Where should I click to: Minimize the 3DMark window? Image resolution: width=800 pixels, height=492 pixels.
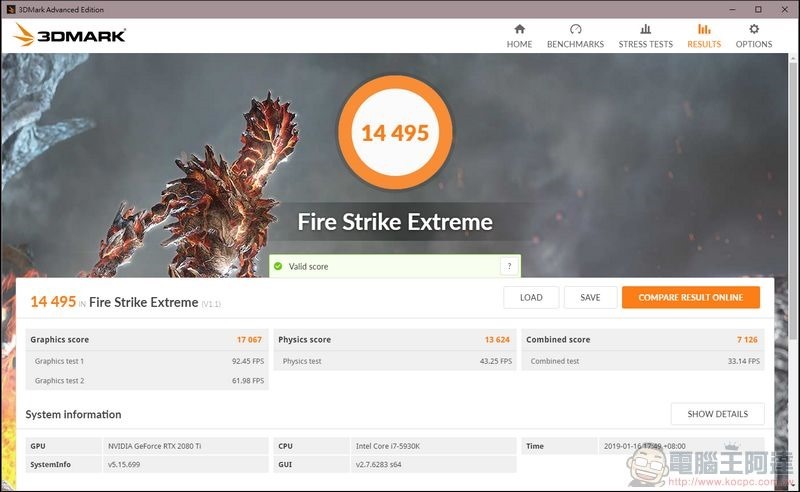pos(733,9)
